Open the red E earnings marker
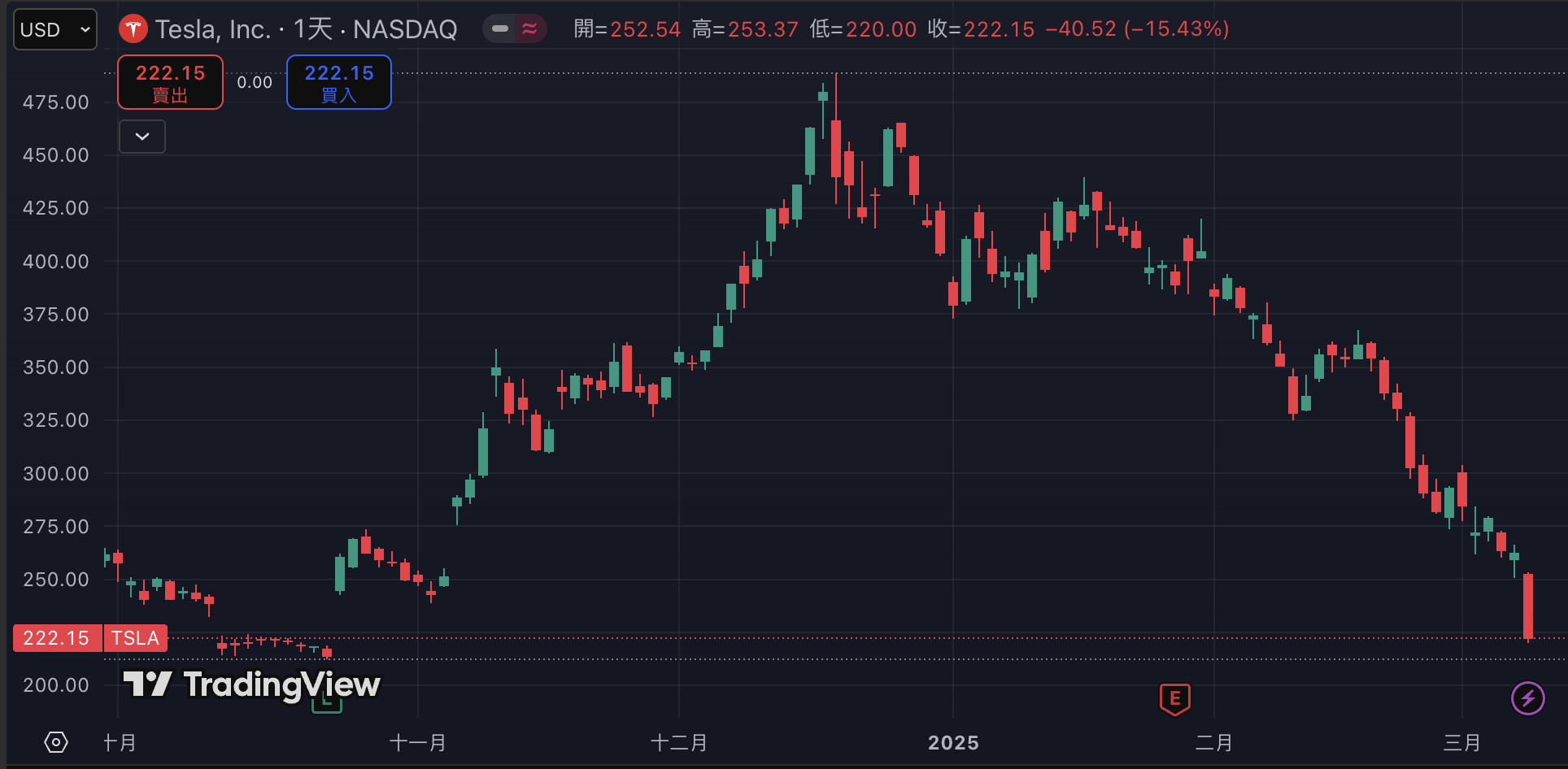 (1174, 698)
